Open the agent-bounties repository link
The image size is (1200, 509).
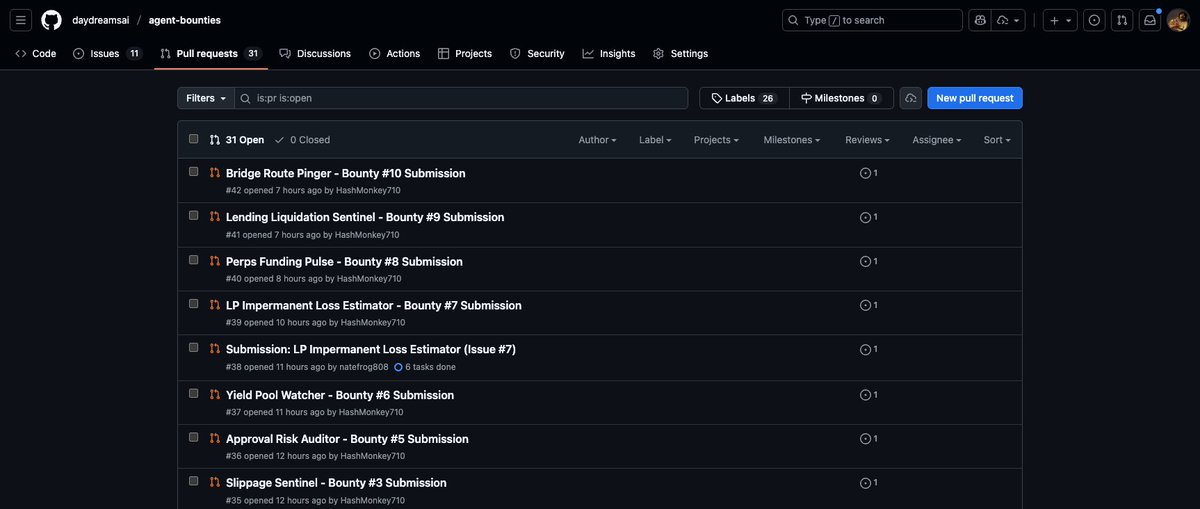click(185, 20)
